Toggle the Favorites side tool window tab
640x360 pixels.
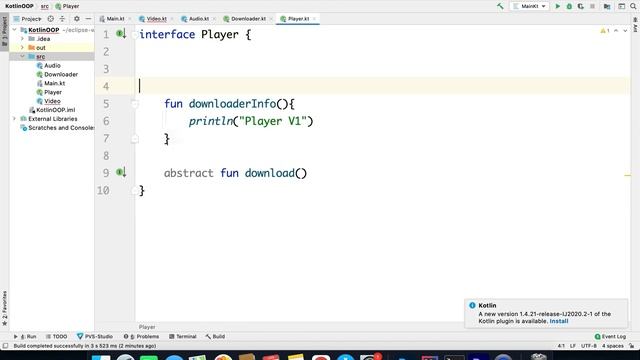click(x=4, y=308)
